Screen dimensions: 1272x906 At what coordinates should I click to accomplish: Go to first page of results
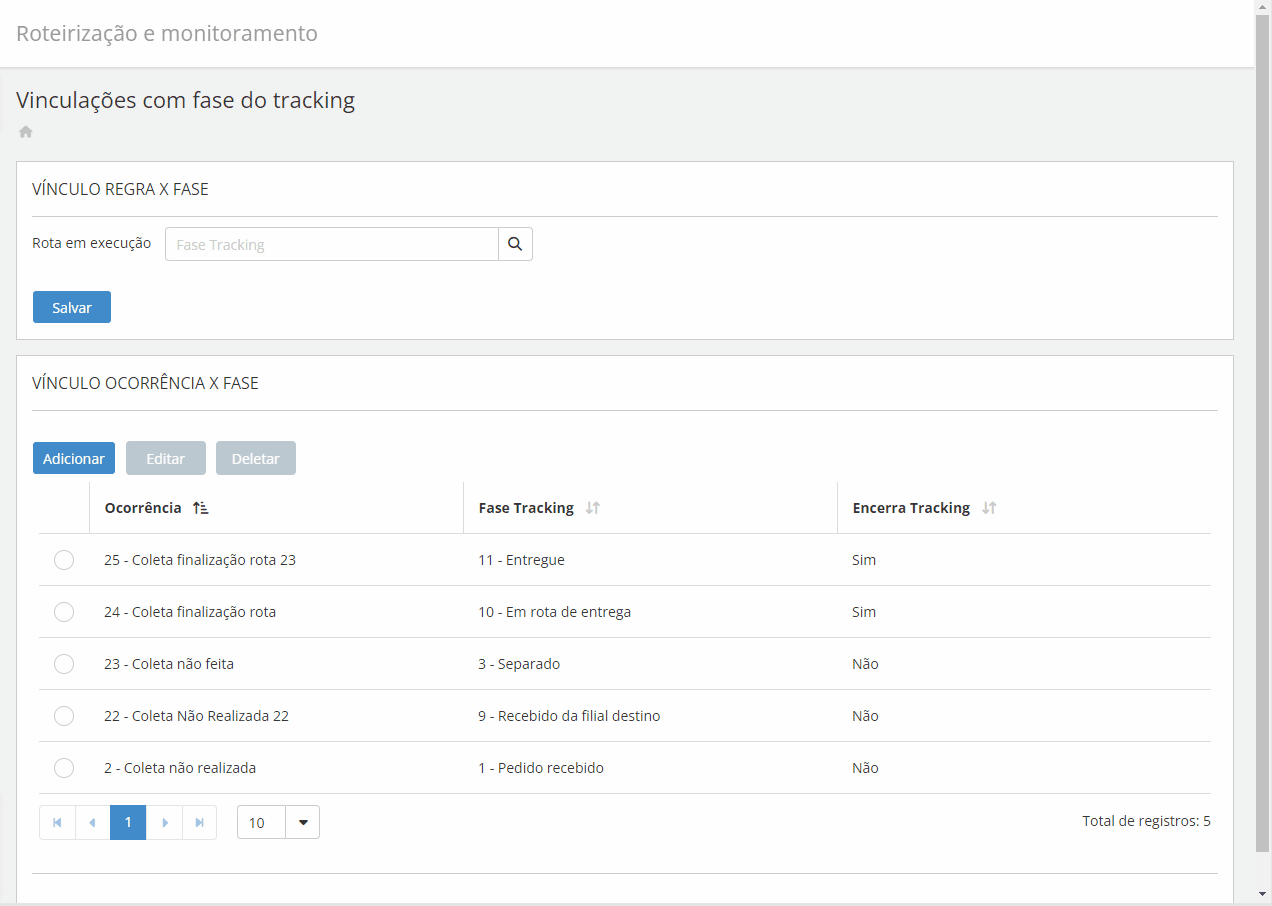57,822
